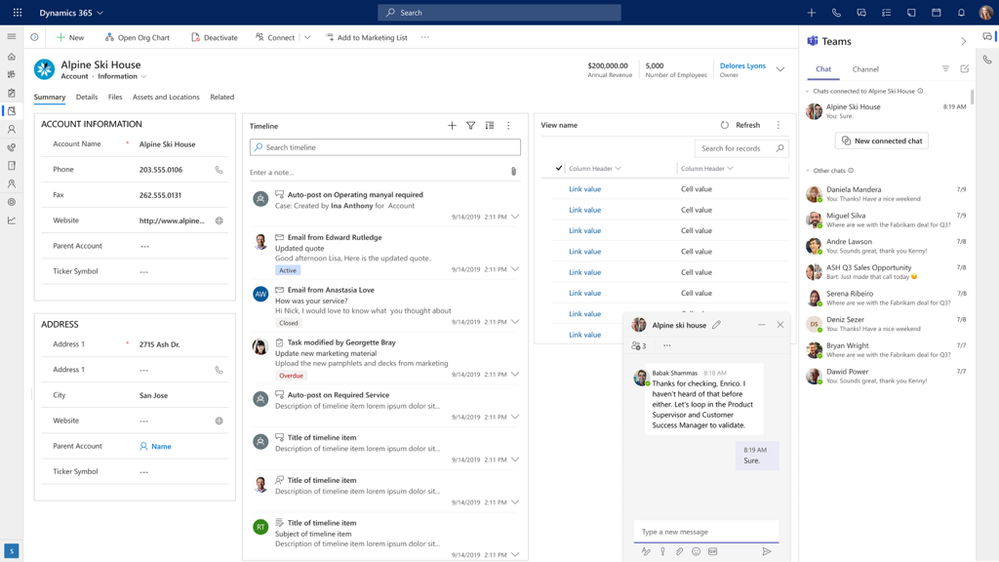Open ASH Q3 Sales Opportunity chat
Image resolution: width=999 pixels, height=562 pixels.
point(886,272)
